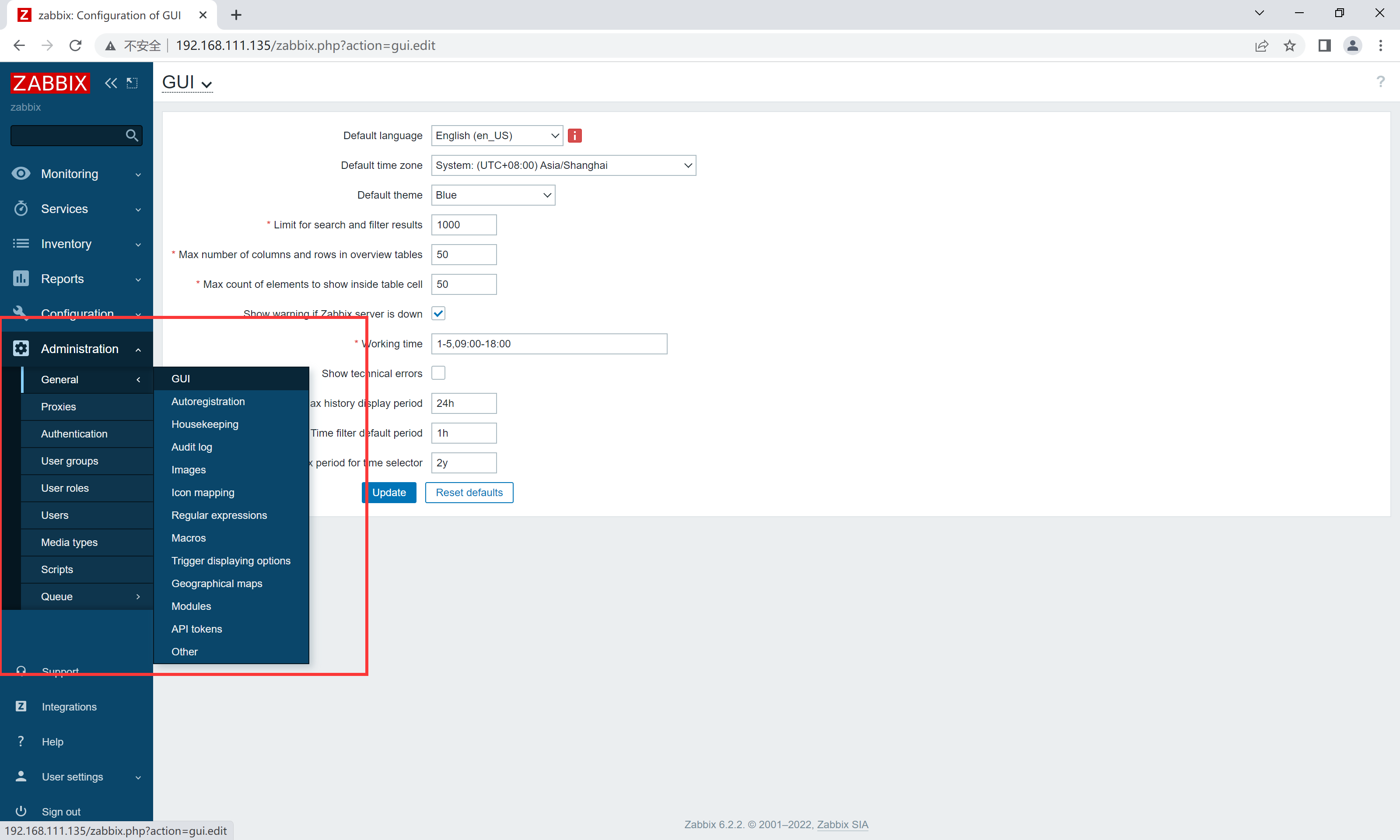Viewport: 1400px width, 840px height.
Task: Open the Proxies menu item
Action: pyautogui.click(x=87, y=406)
